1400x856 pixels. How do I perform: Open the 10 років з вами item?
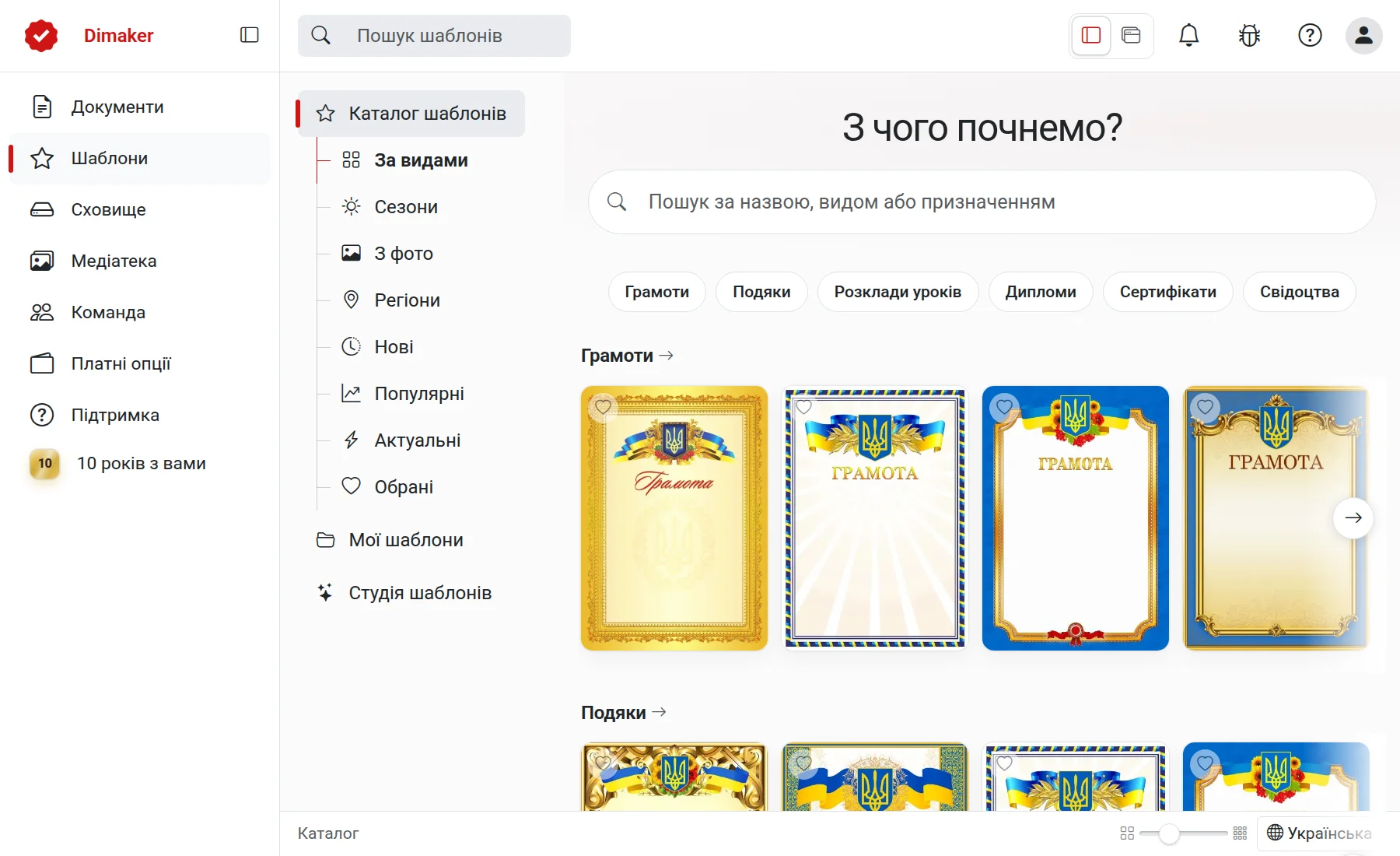click(139, 463)
